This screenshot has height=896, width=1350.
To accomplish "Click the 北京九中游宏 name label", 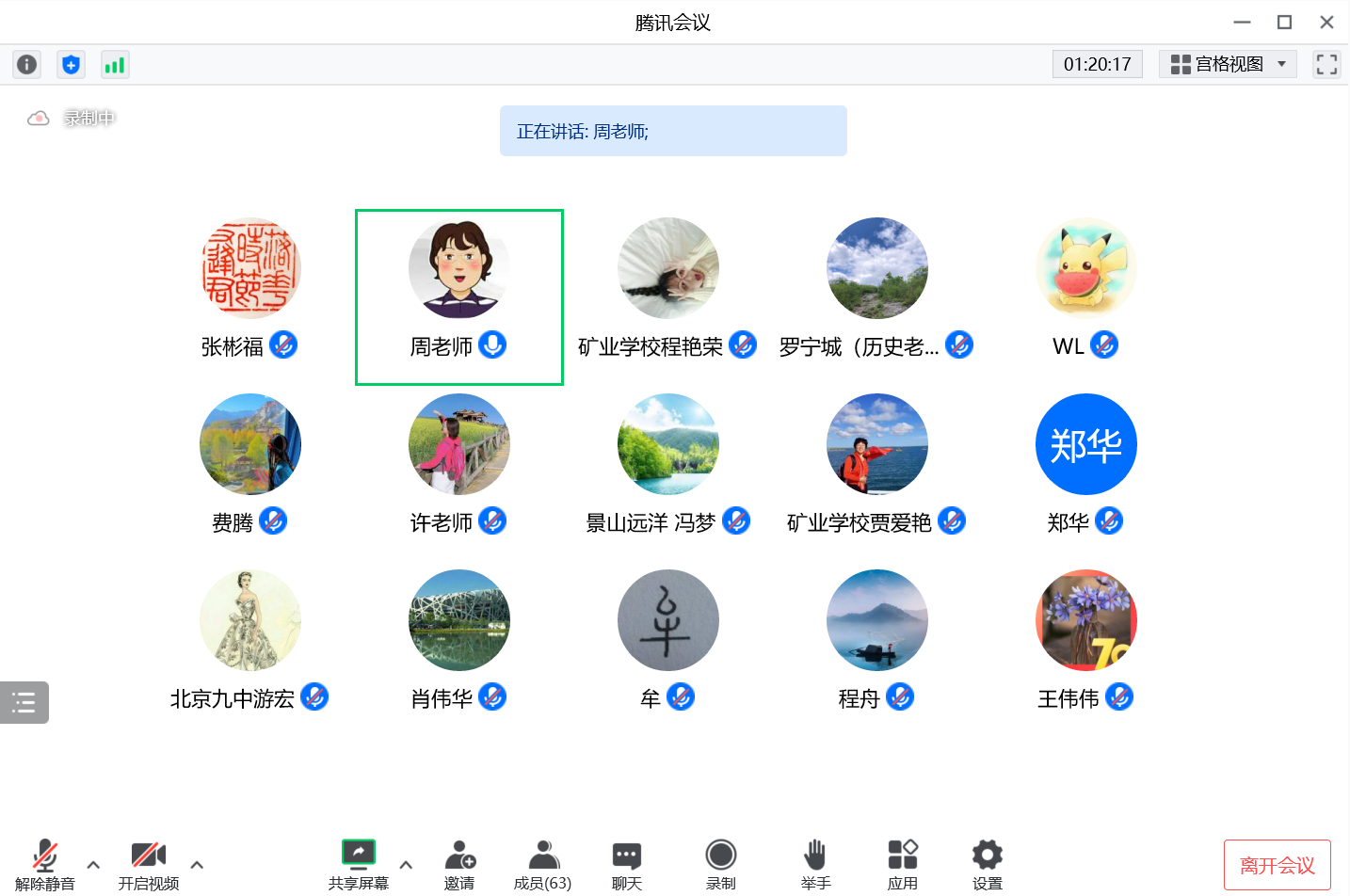I will pyautogui.click(x=232, y=699).
